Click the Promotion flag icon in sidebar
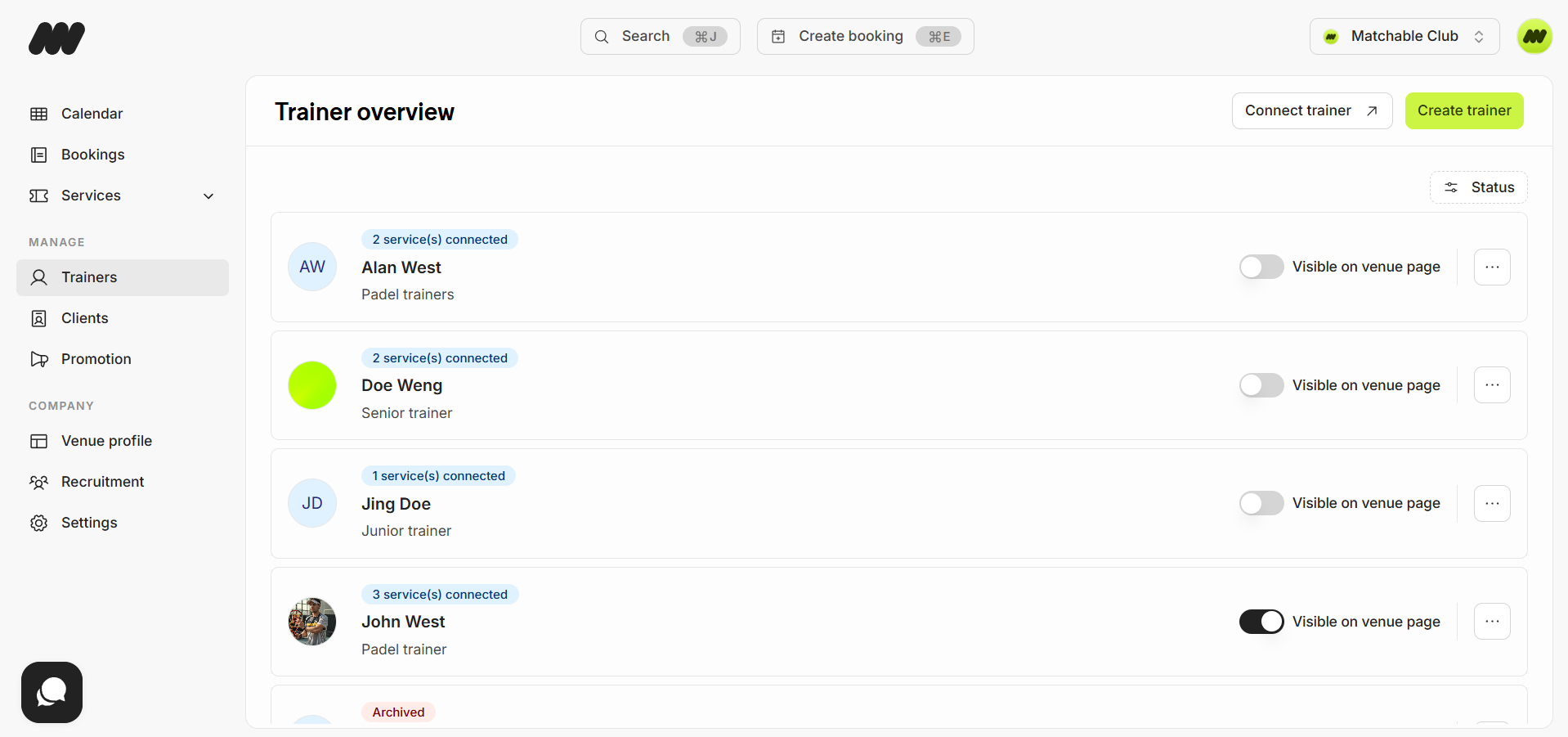Image resolution: width=1568 pixels, height=737 pixels. pyautogui.click(x=38, y=359)
